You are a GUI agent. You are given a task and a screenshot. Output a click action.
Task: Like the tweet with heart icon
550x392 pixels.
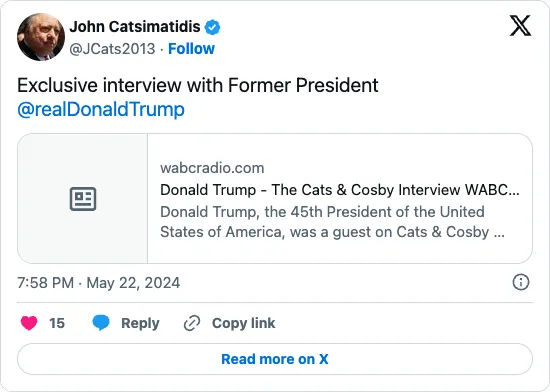29,323
